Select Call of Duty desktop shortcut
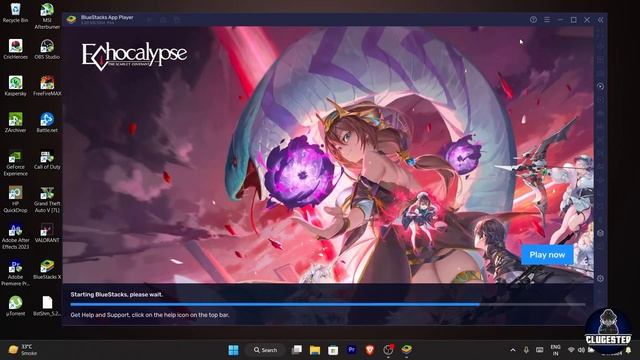This screenshot has height=360, width=640. coord(47,160)
